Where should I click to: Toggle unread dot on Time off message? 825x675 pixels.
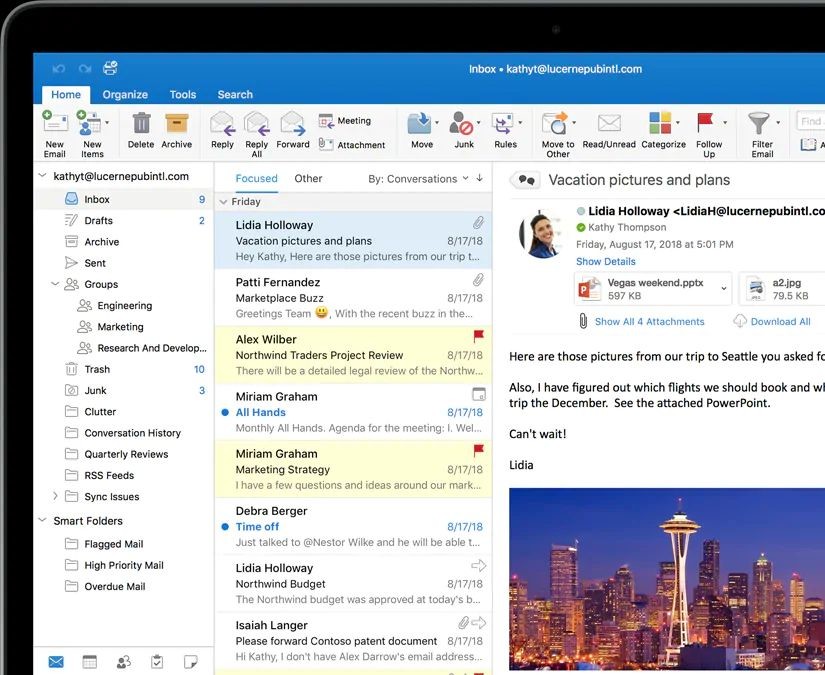coord(225,527)
